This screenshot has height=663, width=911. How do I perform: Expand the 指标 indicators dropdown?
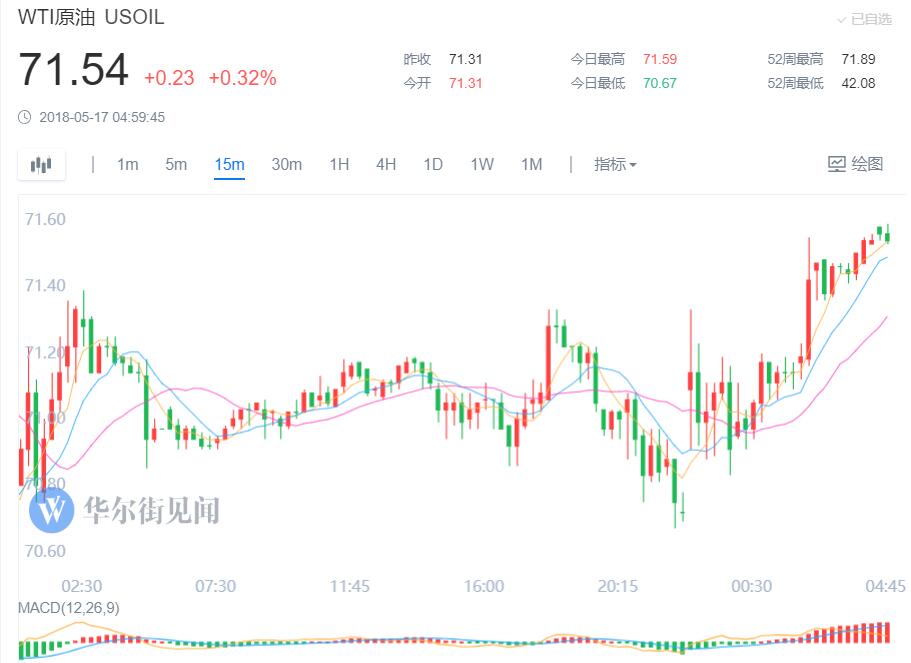pyautogui.click(x=615, y=165)
